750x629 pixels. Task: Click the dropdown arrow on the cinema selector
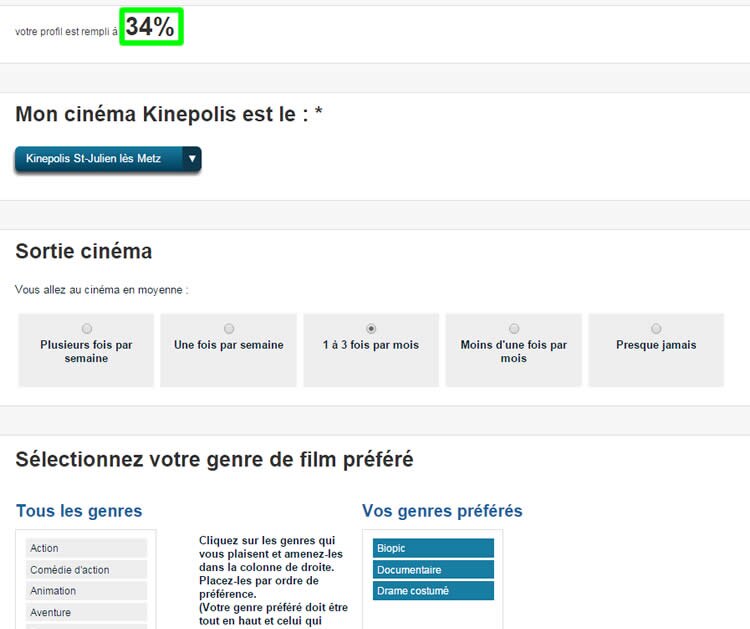192,159
